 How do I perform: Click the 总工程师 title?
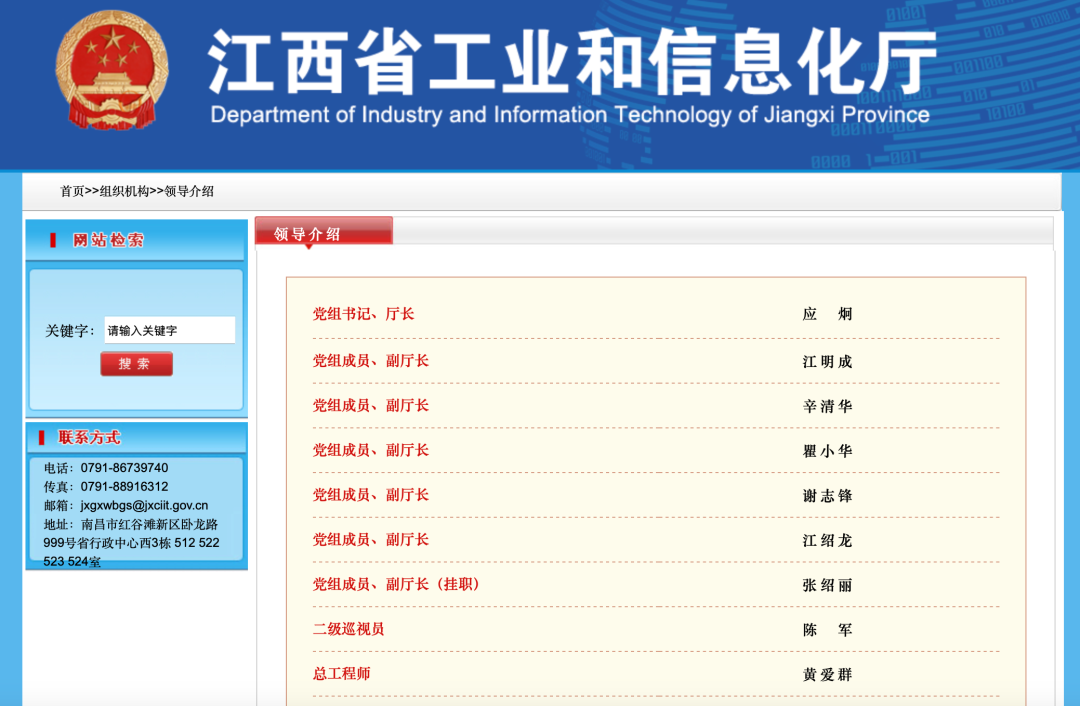[341, 674]
